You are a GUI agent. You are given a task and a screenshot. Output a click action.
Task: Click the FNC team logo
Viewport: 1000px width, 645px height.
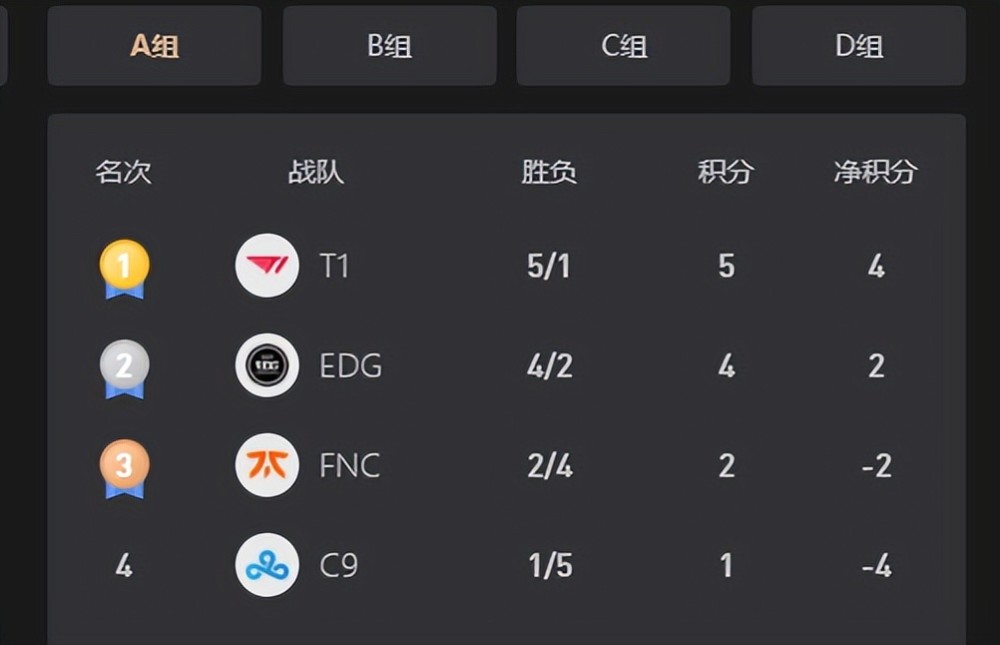tap(266, 465)
